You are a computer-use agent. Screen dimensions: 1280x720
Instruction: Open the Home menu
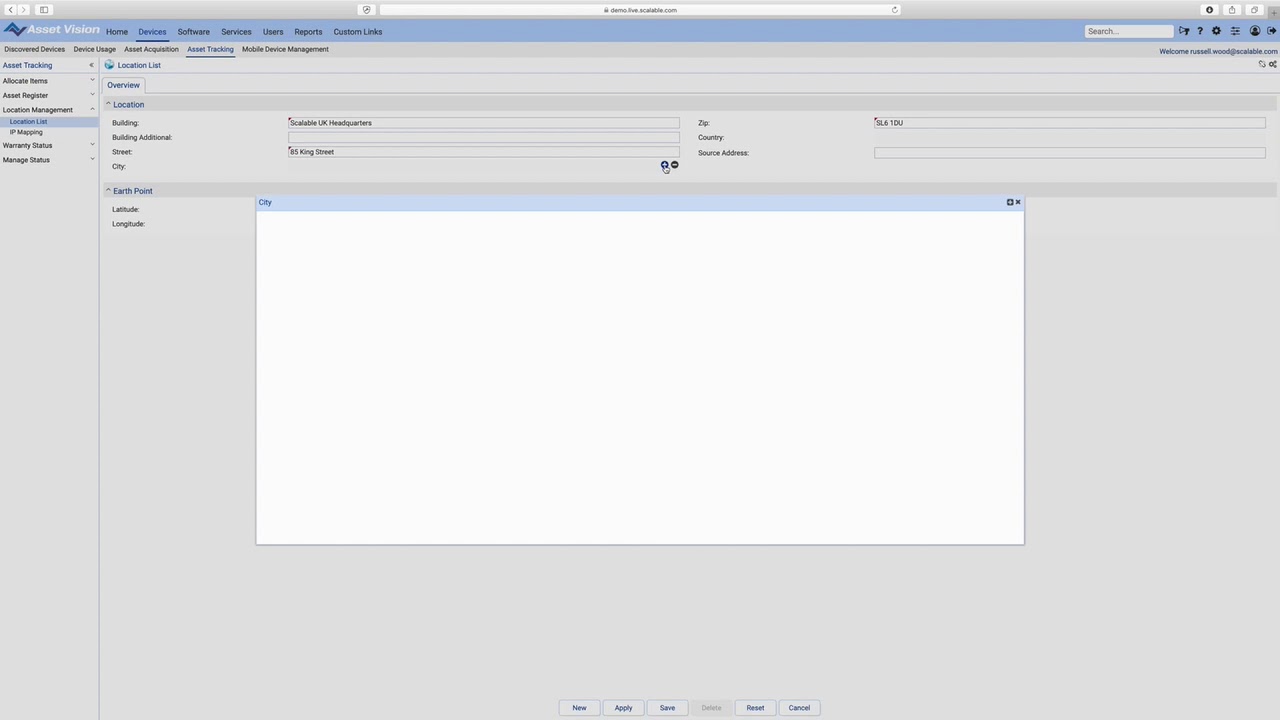117,32
